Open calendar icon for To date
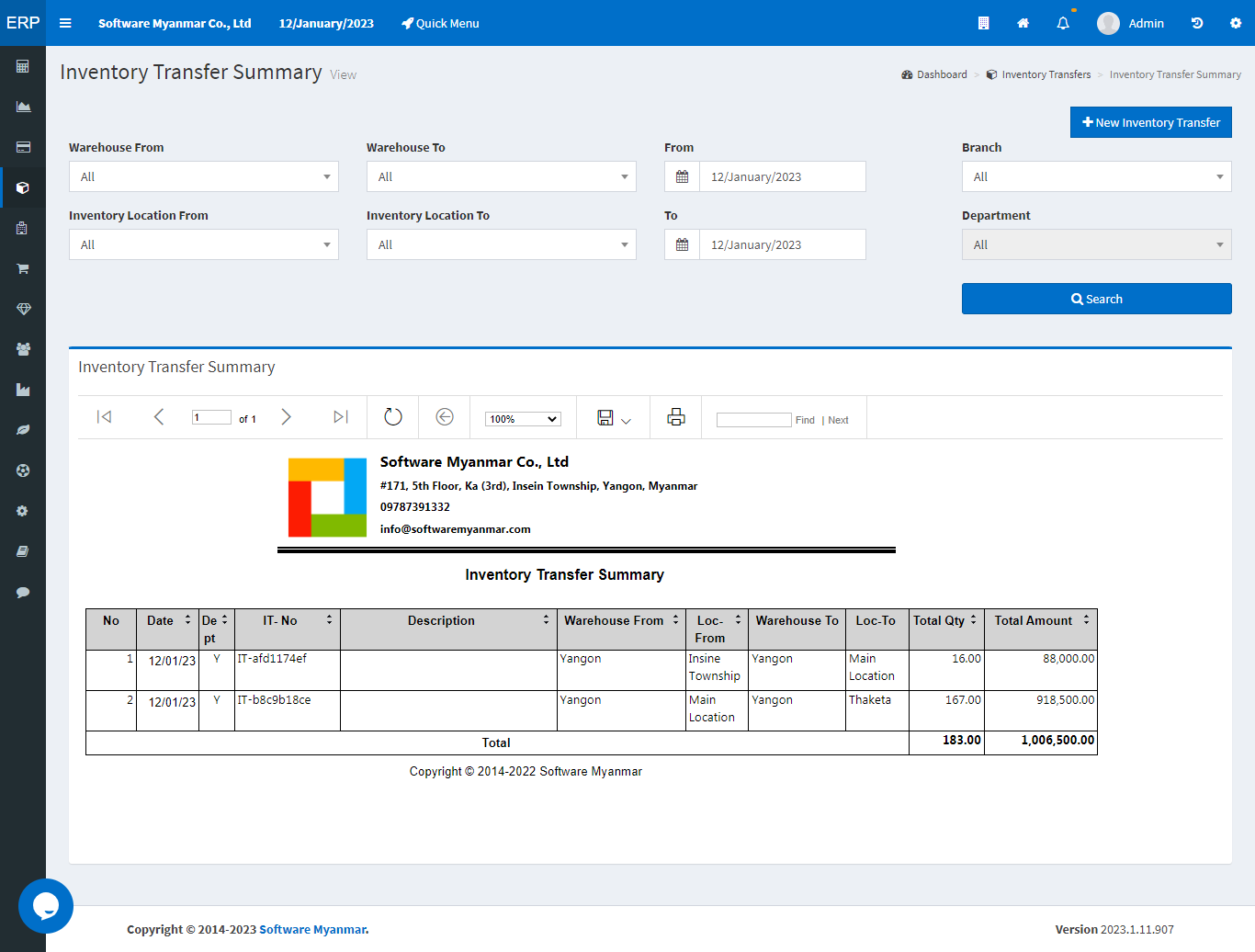 click(x=682, y=244)
